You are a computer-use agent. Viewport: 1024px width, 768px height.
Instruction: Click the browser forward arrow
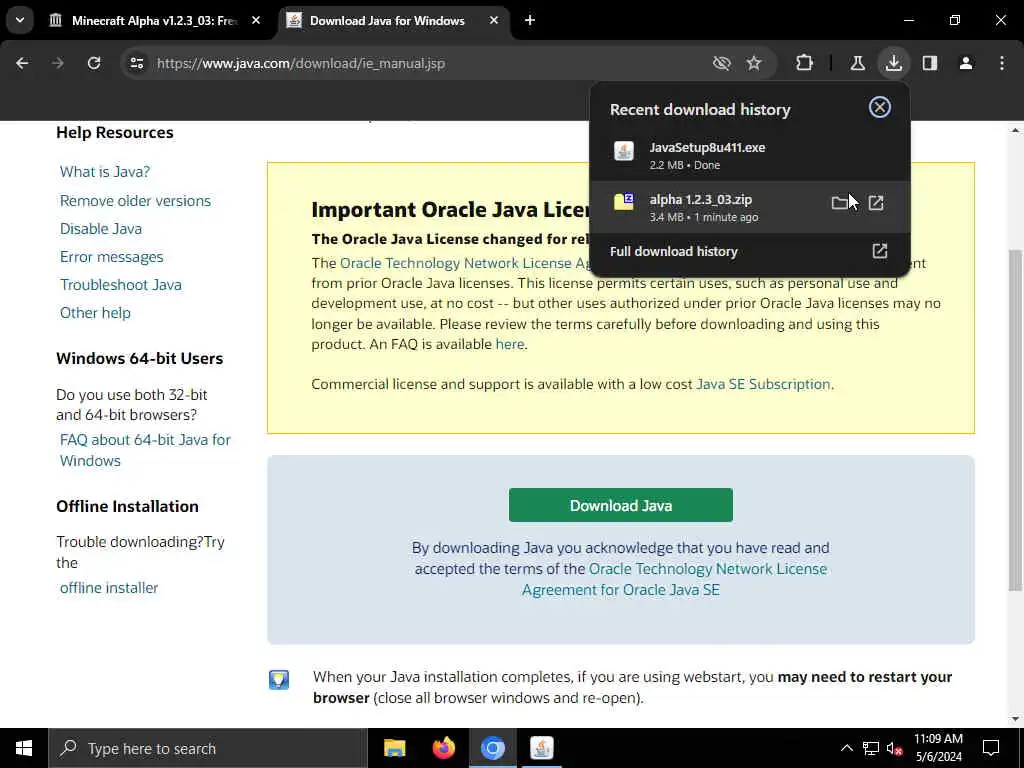[x=58, y=63]
